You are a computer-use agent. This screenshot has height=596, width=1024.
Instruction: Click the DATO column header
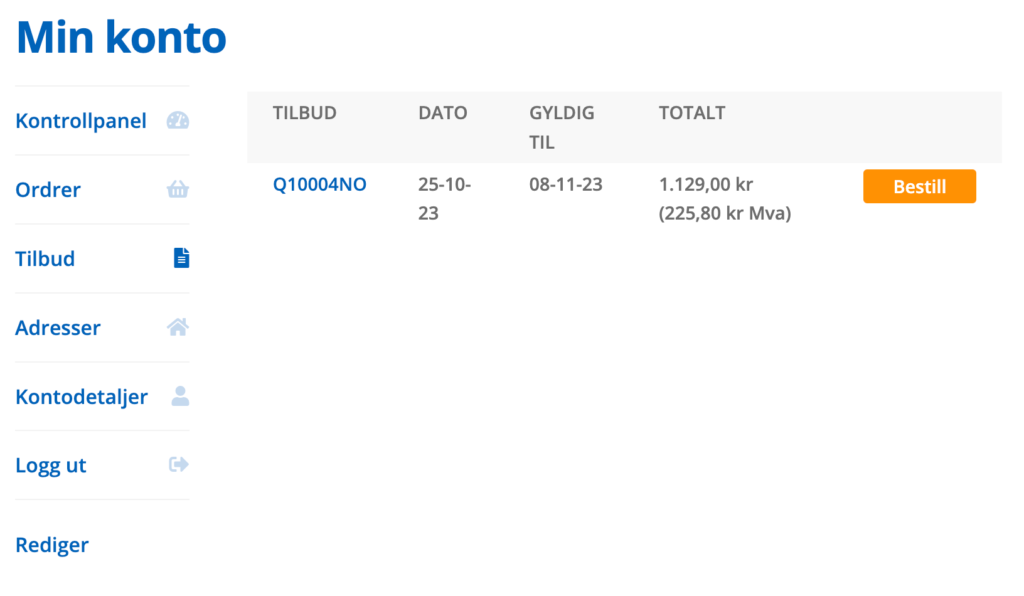pyautogui.click(x=443, y=113)
